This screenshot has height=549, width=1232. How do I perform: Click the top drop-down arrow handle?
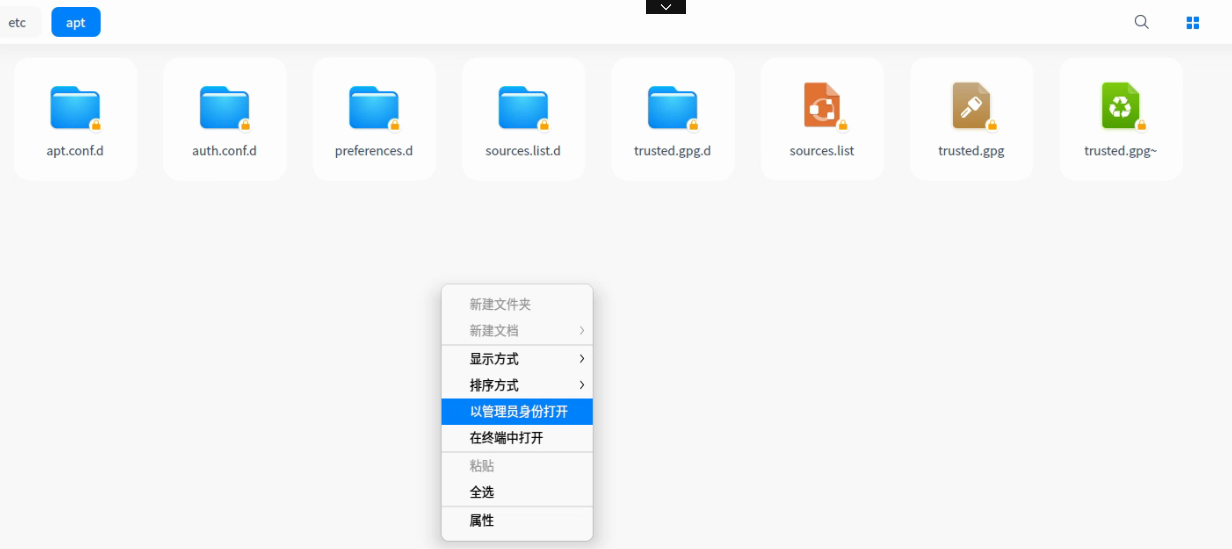tap(666, 7)
